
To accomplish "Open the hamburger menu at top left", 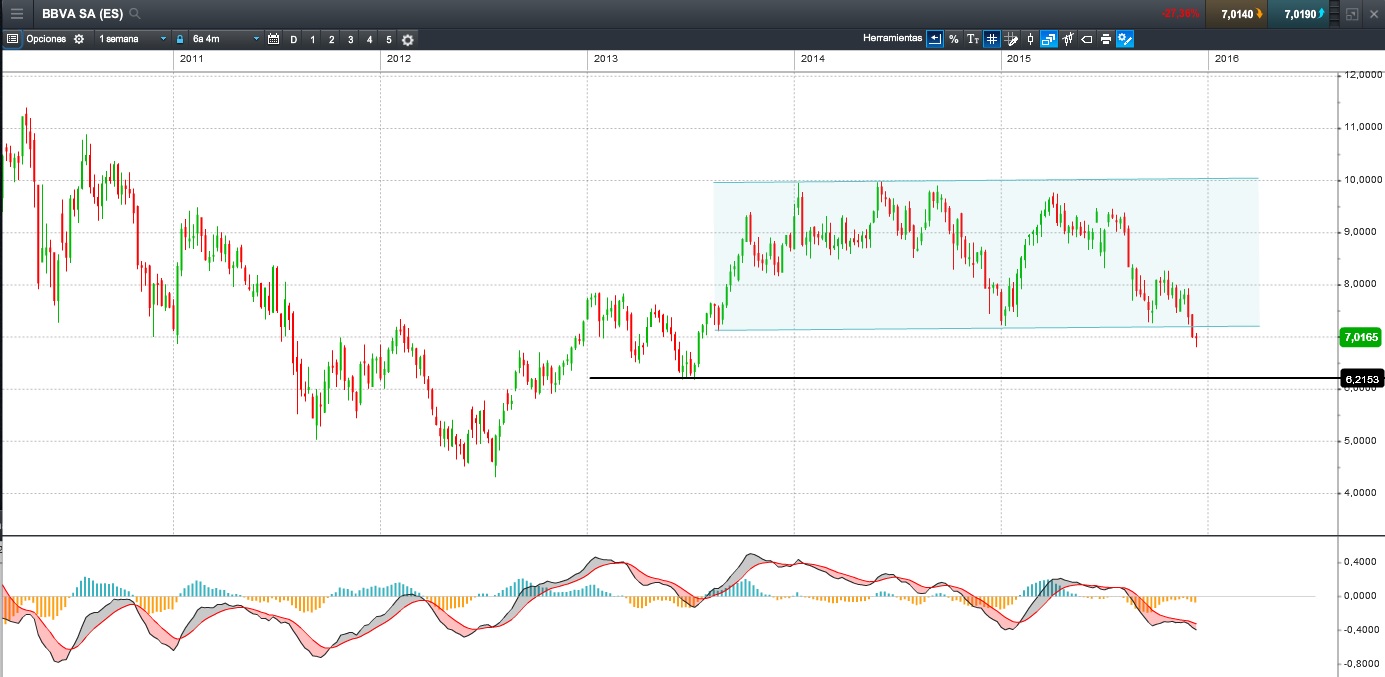I will tap(16, 14).
